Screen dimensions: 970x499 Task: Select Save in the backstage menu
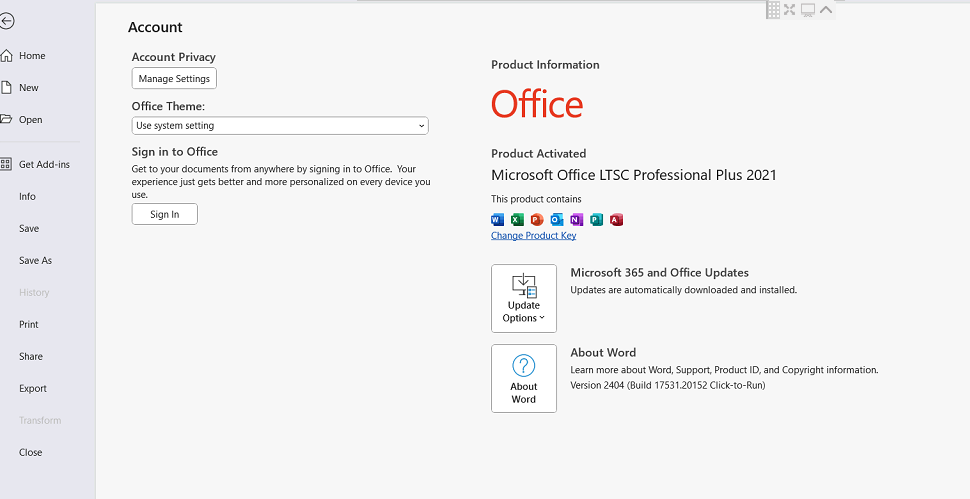tap(29, 229)
